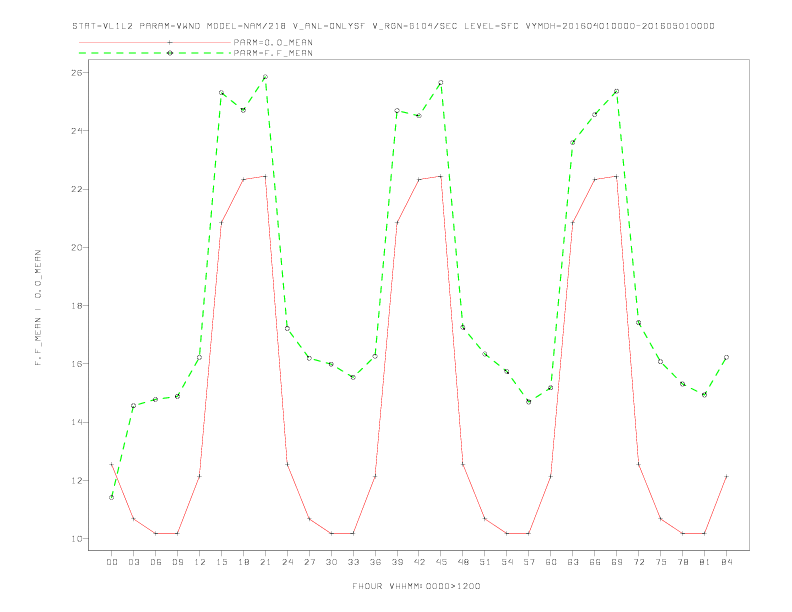Select the PARM=O.O_MEAN legend label
The width and height of the screenshot is (792, 612).
273,42
